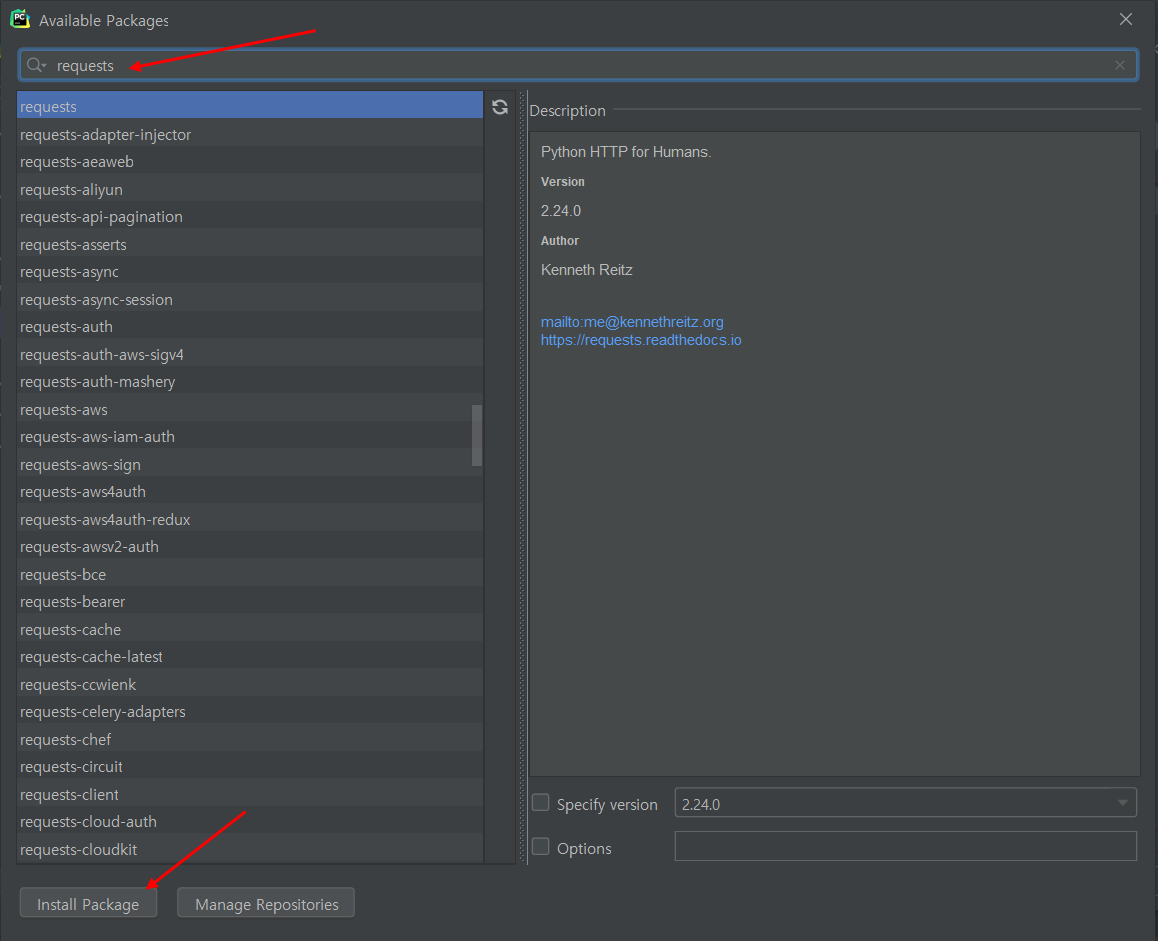
Task: Select the requests-auth package
Action: click(x=250, y=327)
